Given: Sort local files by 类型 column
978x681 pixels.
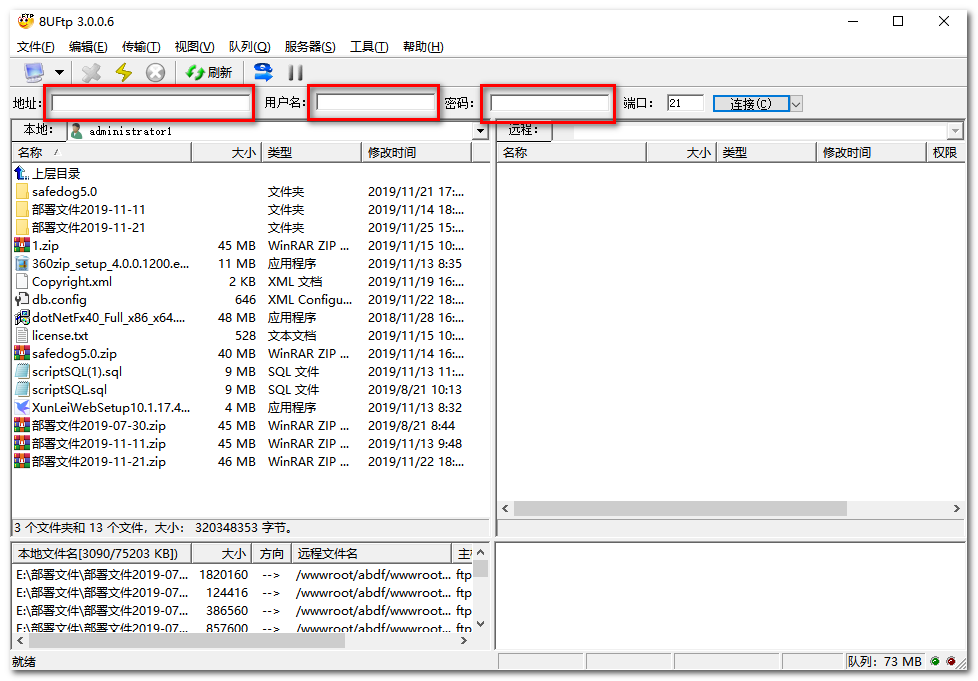Looking at the screenshot, I should point(311,153).
